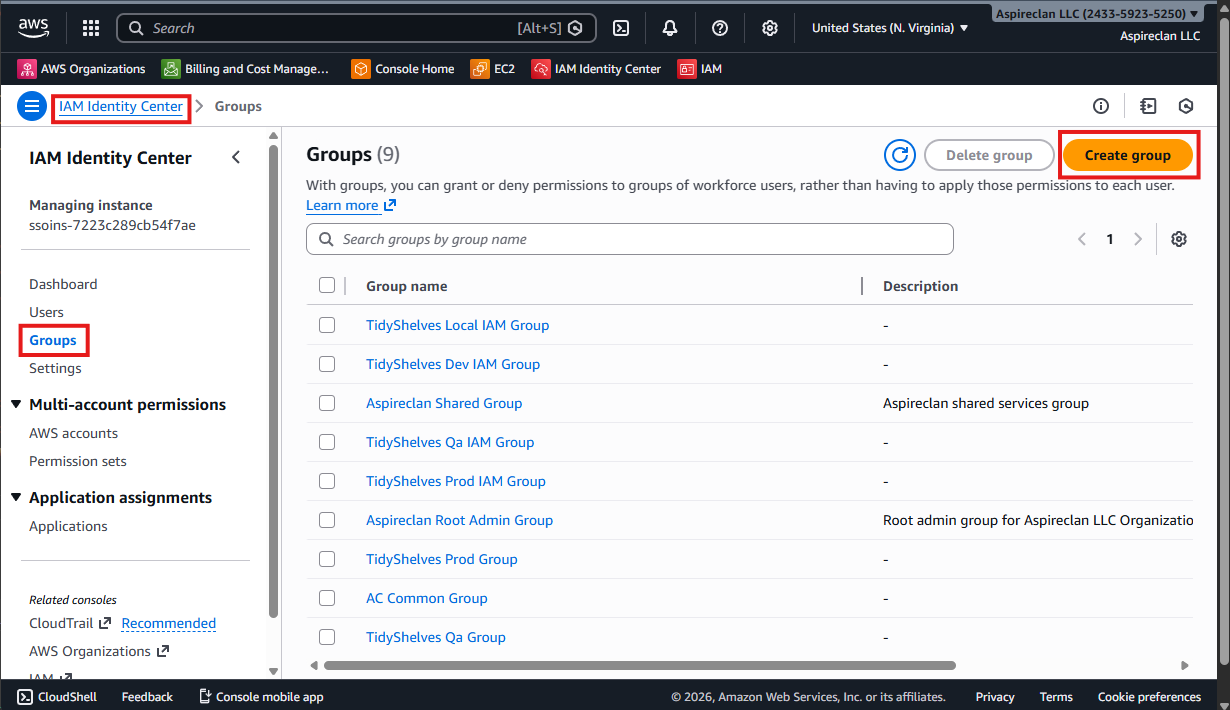
Task: Open the help question mark icon
Action: [720, 28]
